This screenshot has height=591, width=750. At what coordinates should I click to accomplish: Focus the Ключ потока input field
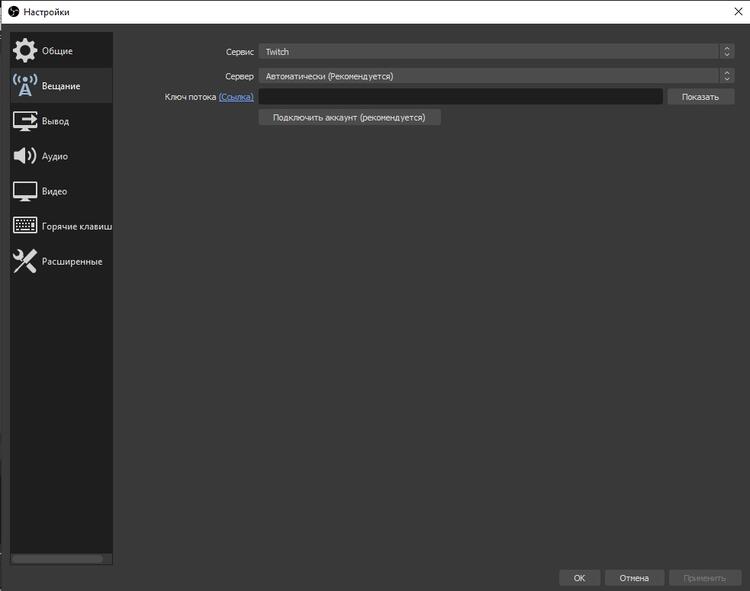[x=460, y=97]
